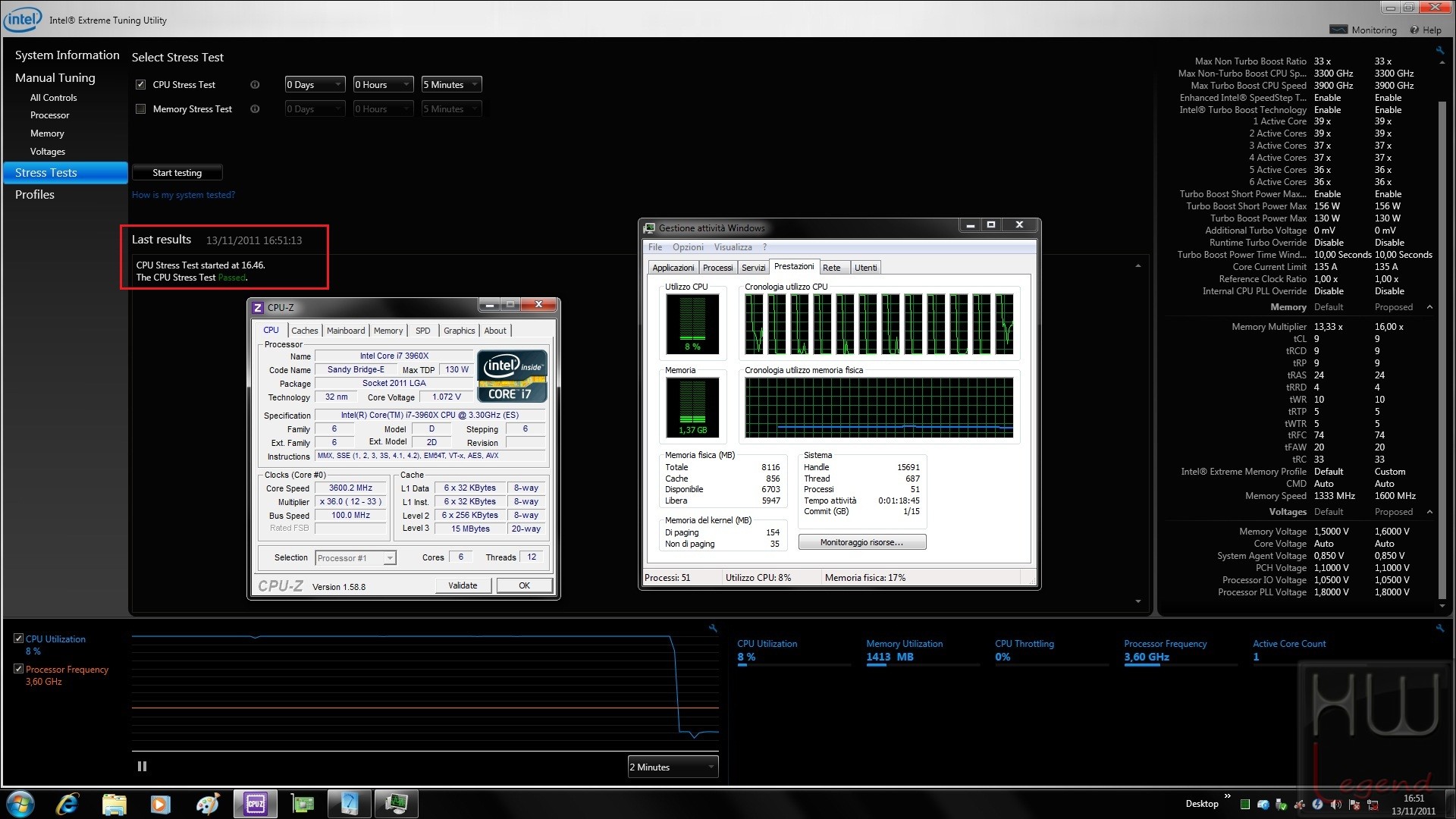
Task: Click scroll-down arrow of results pane
Action: click(x=1138, y=601)
